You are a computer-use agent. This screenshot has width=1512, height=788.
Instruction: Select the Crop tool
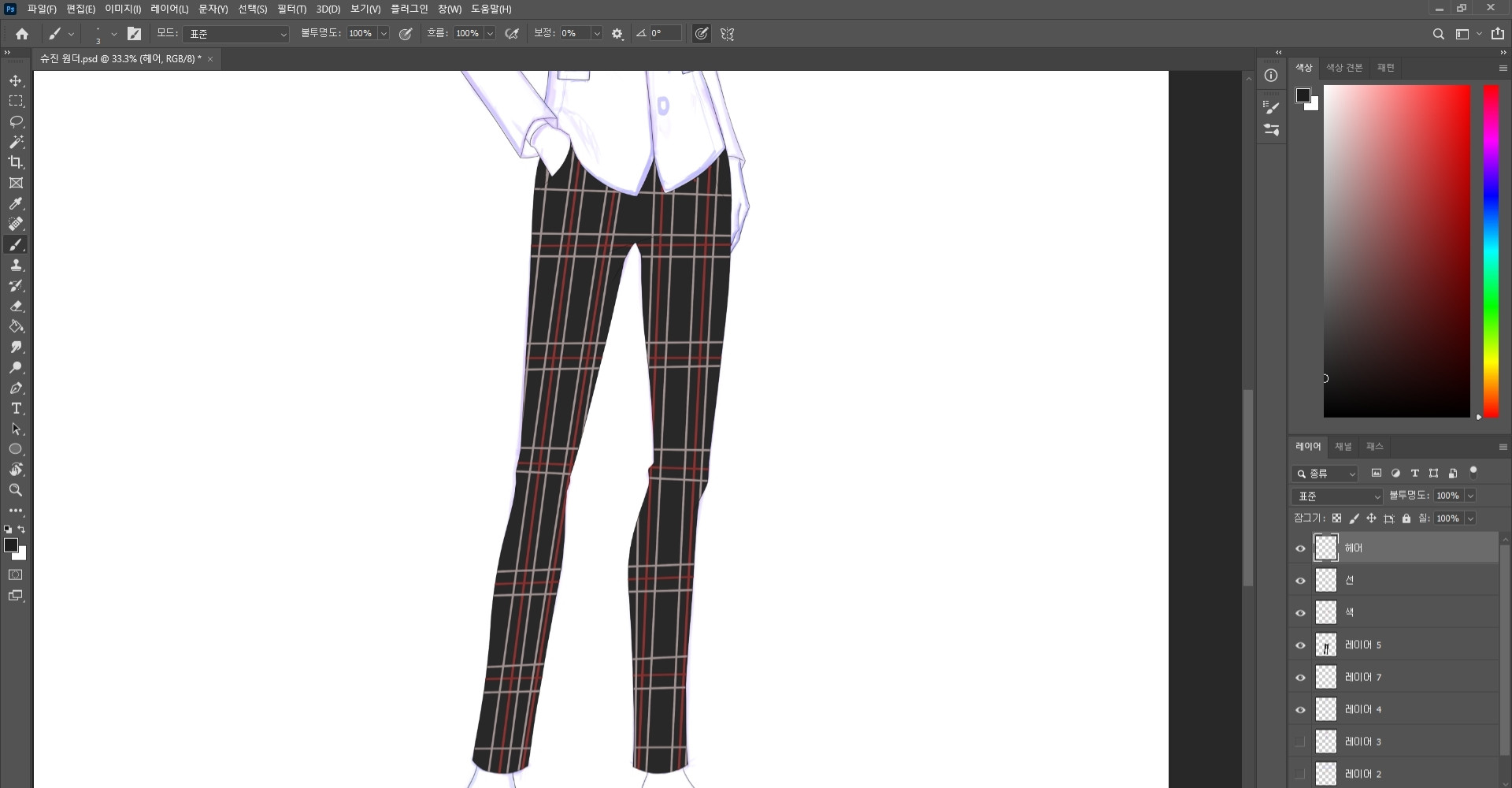[x=16, y=162]
